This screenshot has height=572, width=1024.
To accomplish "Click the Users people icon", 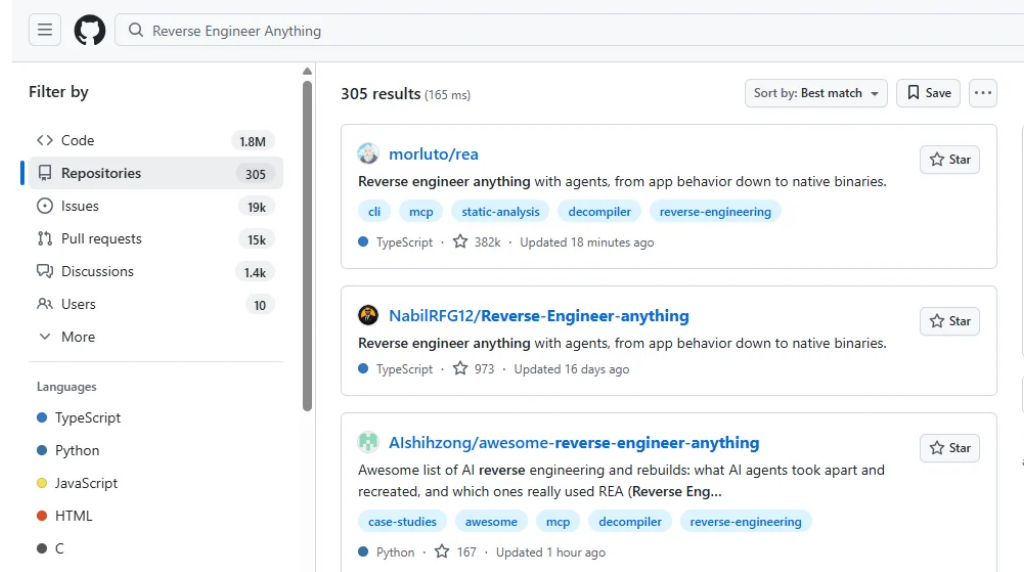I will (x=44, y=304).
